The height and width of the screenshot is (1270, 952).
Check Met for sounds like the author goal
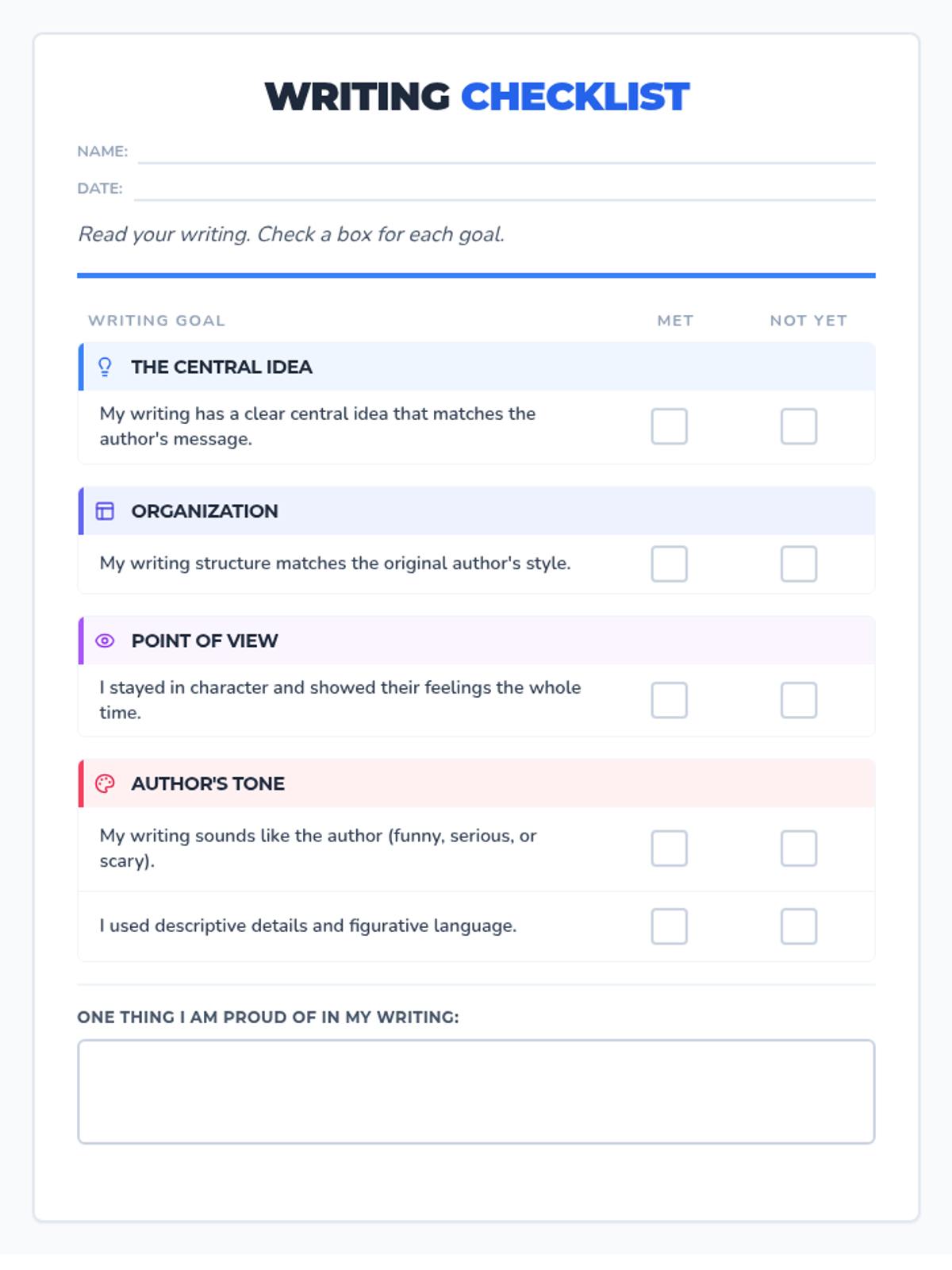[x=669, y=849]
